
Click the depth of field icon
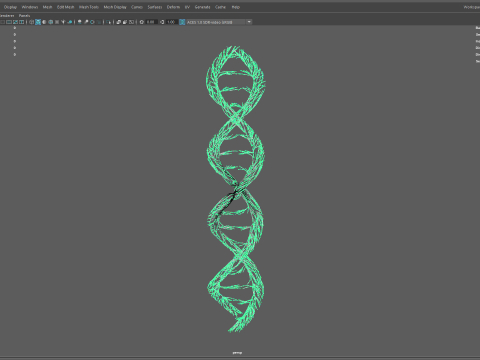pyautogui.click(x=99, y=22)
